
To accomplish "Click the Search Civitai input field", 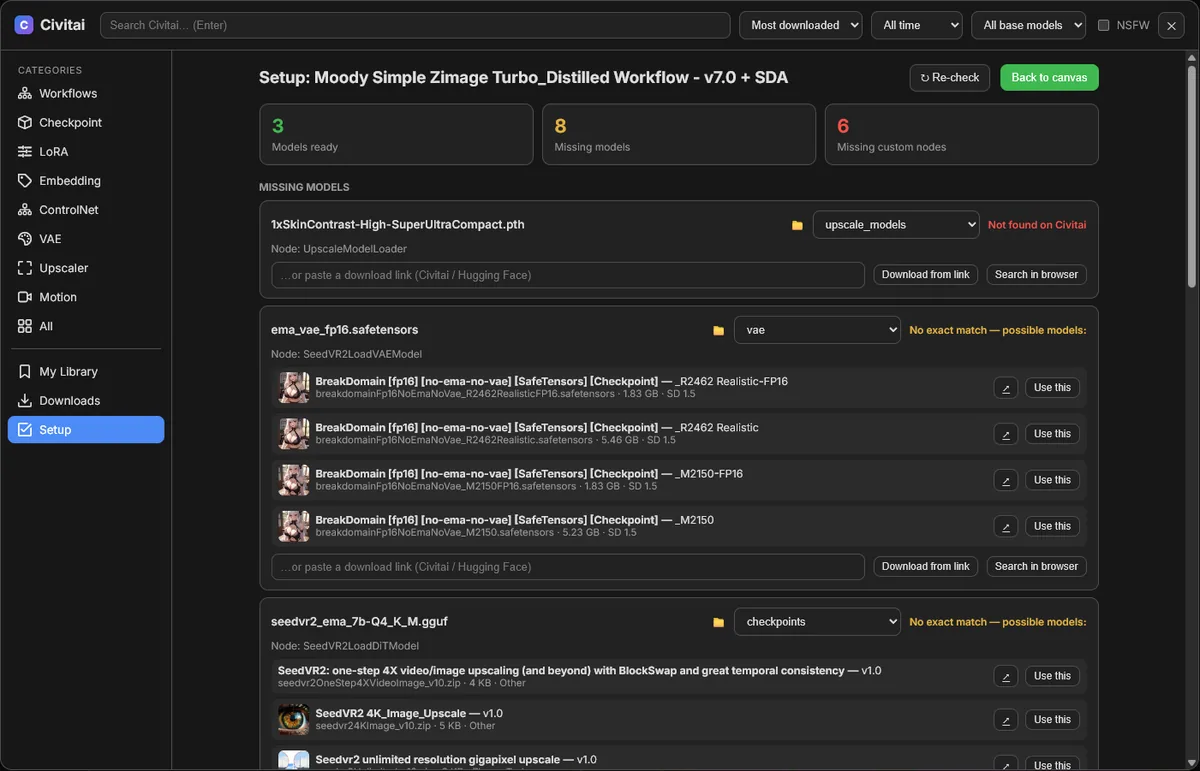I will 414,25.
